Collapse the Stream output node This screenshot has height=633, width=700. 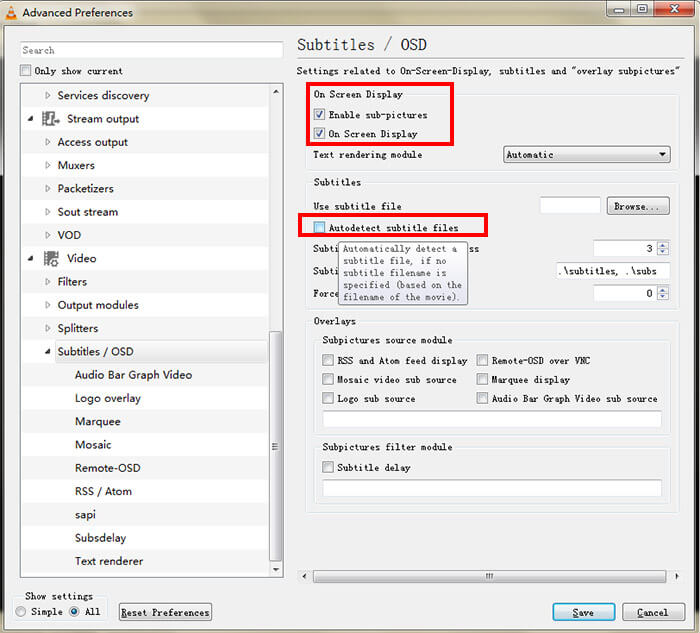tap(31, 119)
